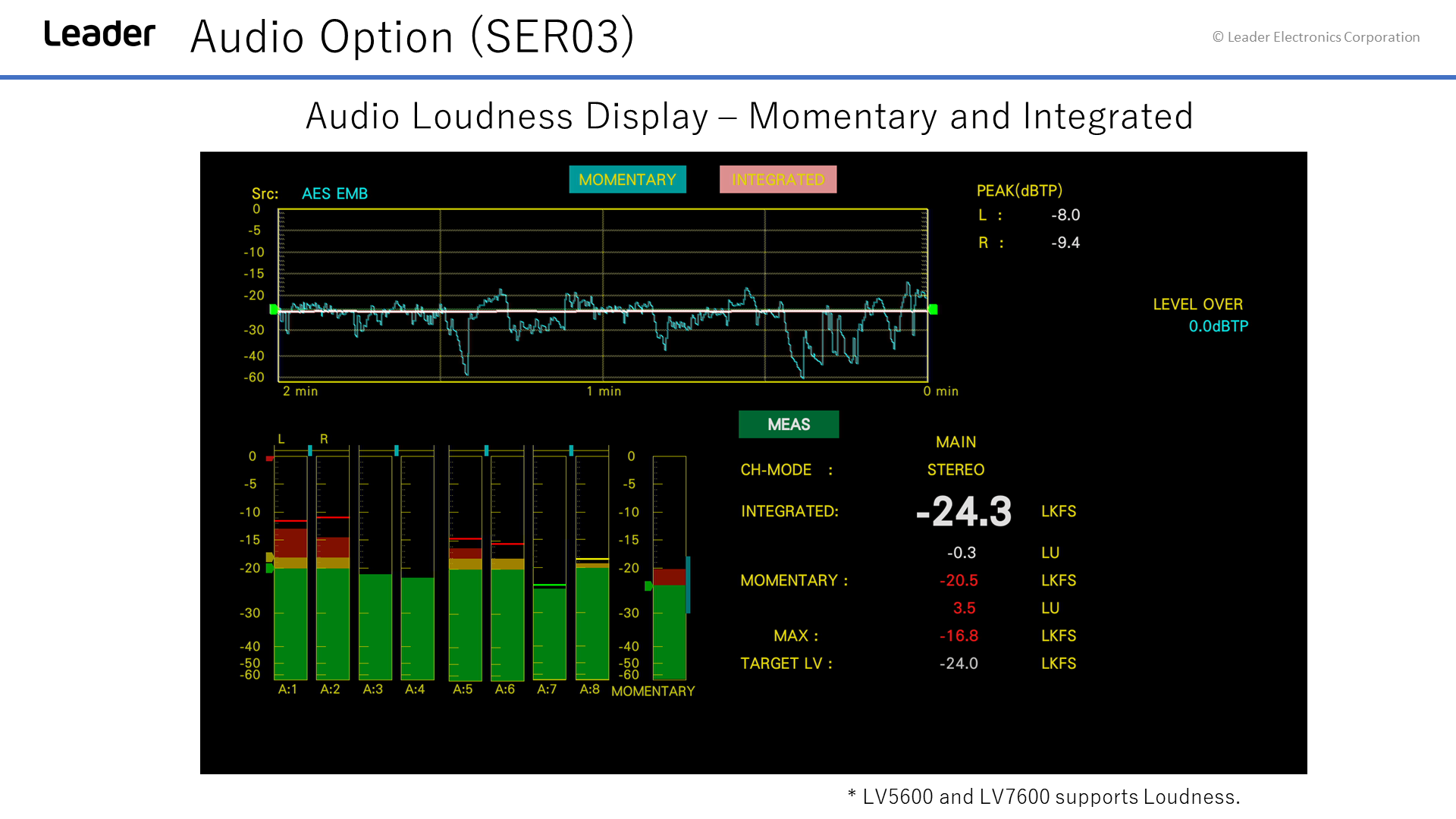The width and height of the screenshot is (1456, 819).
Task: Click the '0 min' graph axis label
Action: pyautogui.click(x=940, y=391)
